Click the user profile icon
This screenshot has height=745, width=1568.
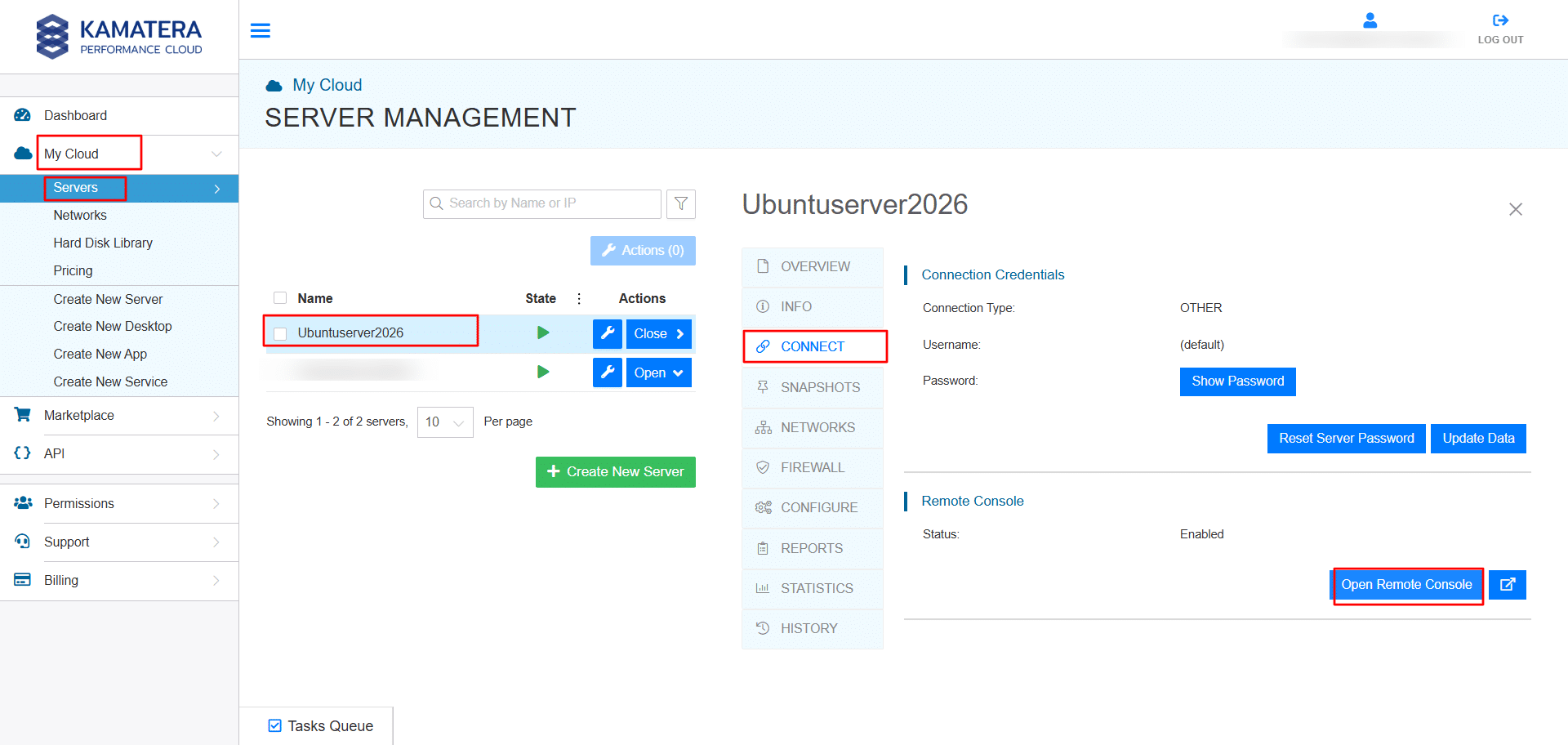1370,20
